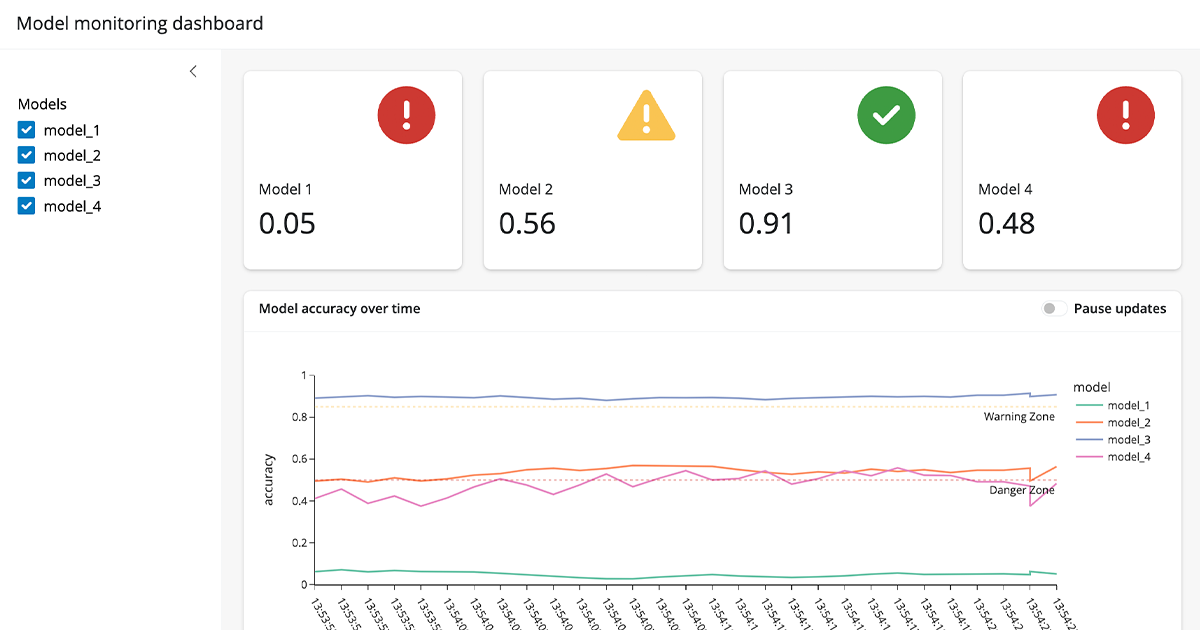This screenshot has width=1200, height=630.
Task: Click the model_2 orange legend swatch
Action: (1088, 422)
